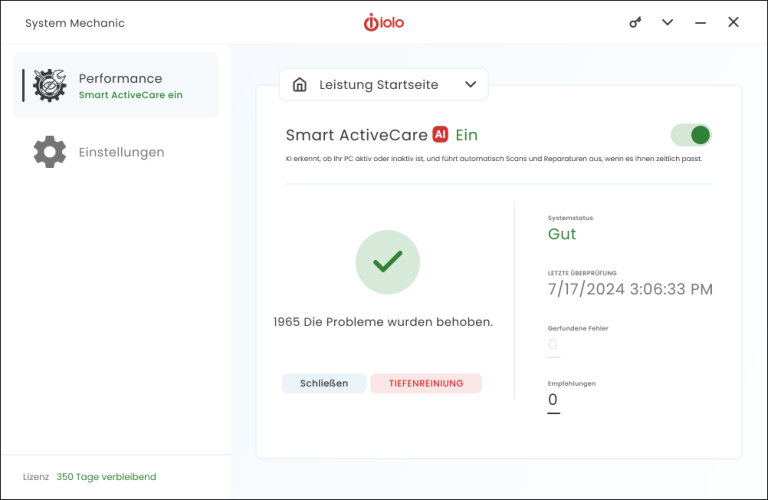Select the Performance sidebar item

pyautogui.click(x=116, y=85)
